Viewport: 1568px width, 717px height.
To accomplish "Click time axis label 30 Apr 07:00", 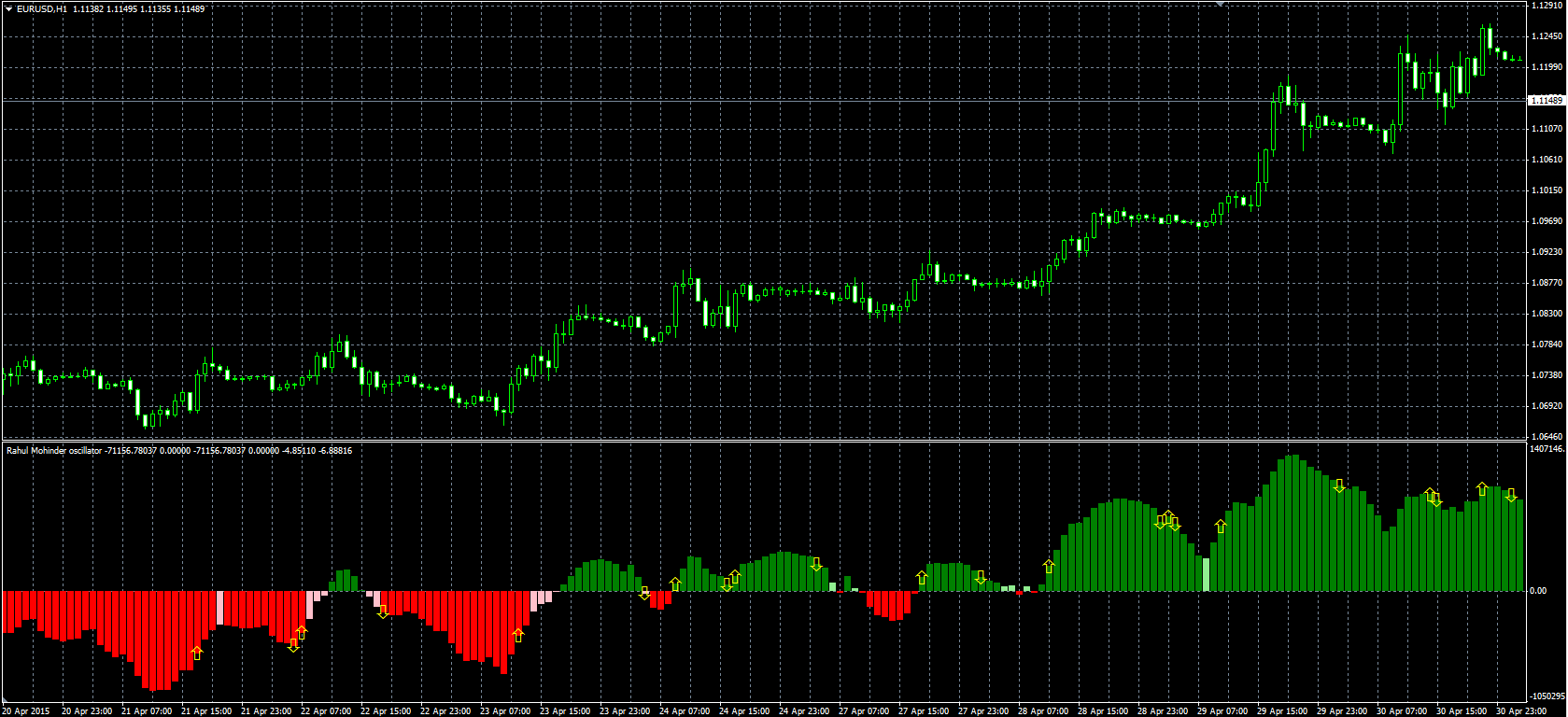I will pyautogui.click(x=1402, y=711).
